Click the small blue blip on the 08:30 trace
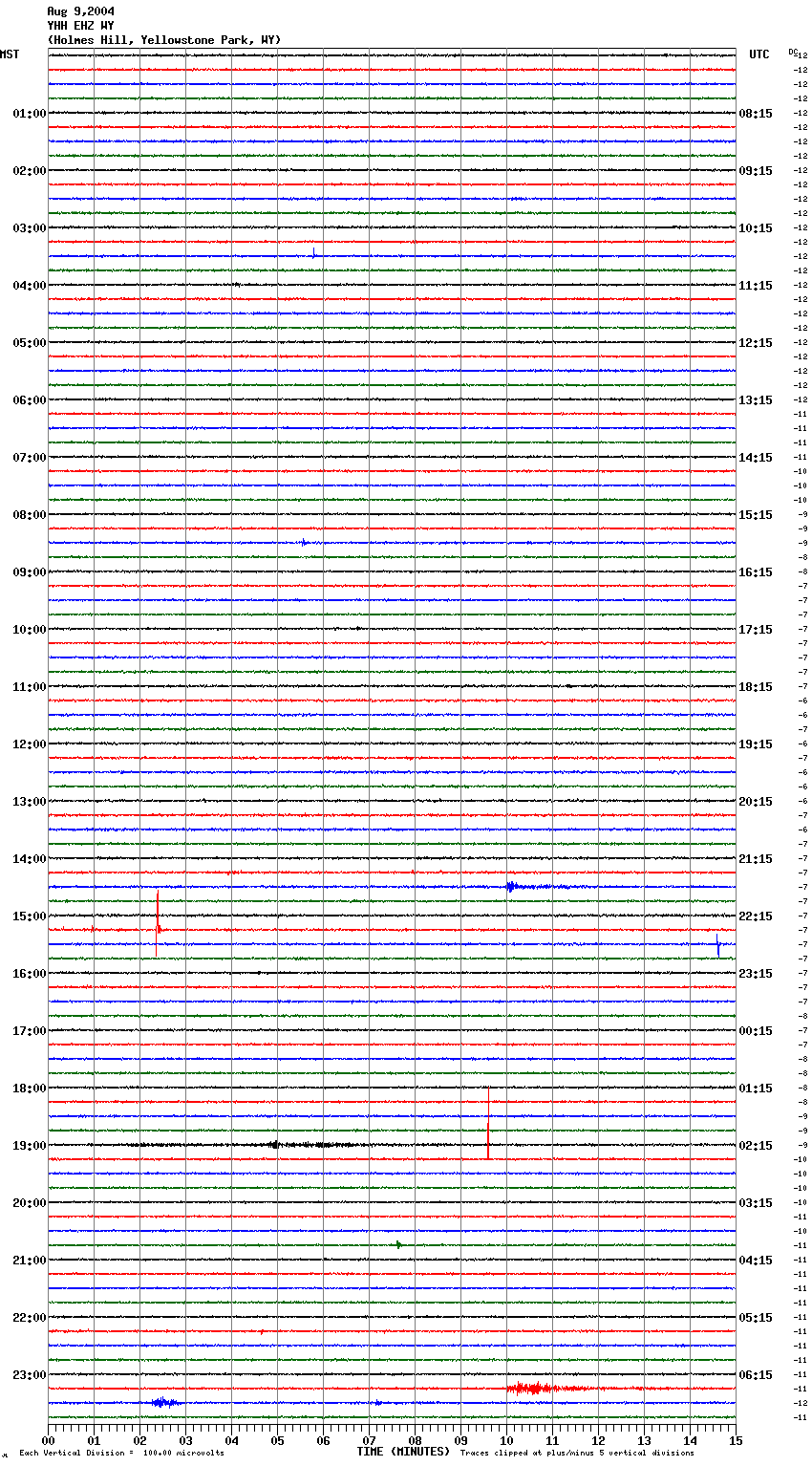Viewport: 812px width, 1466px height. point(304,542)
